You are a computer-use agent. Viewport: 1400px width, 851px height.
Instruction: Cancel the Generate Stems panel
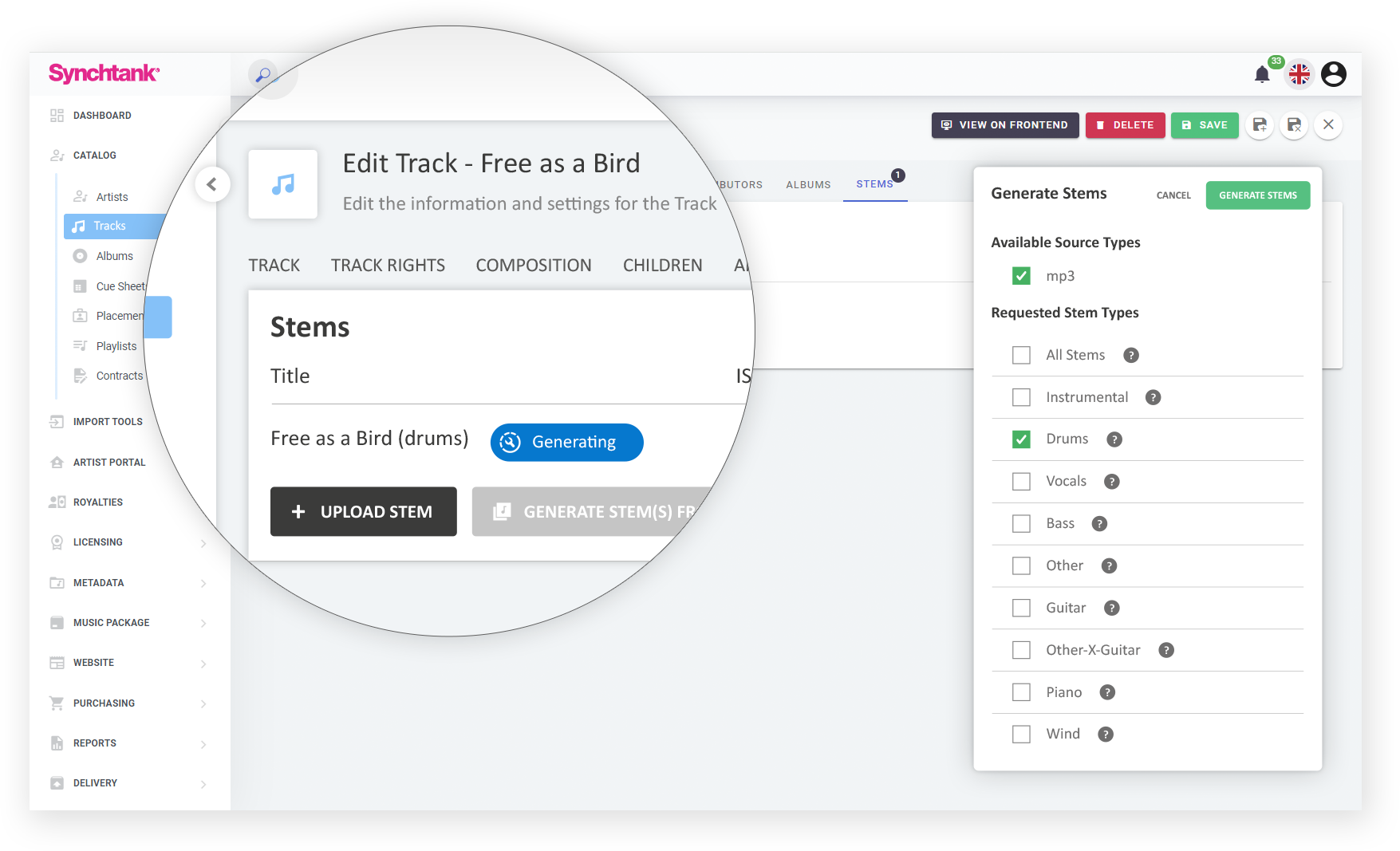click(x=1173, y=195)
